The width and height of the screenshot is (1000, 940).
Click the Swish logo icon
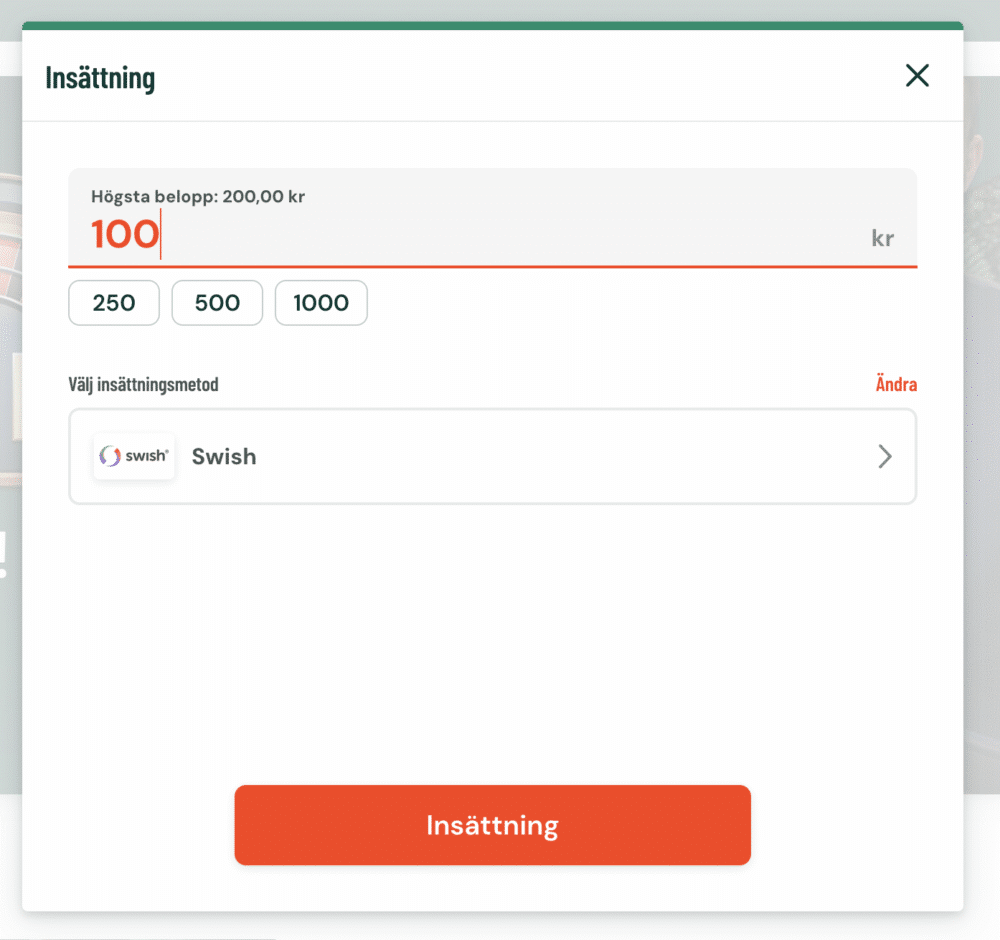click(134, 457)
